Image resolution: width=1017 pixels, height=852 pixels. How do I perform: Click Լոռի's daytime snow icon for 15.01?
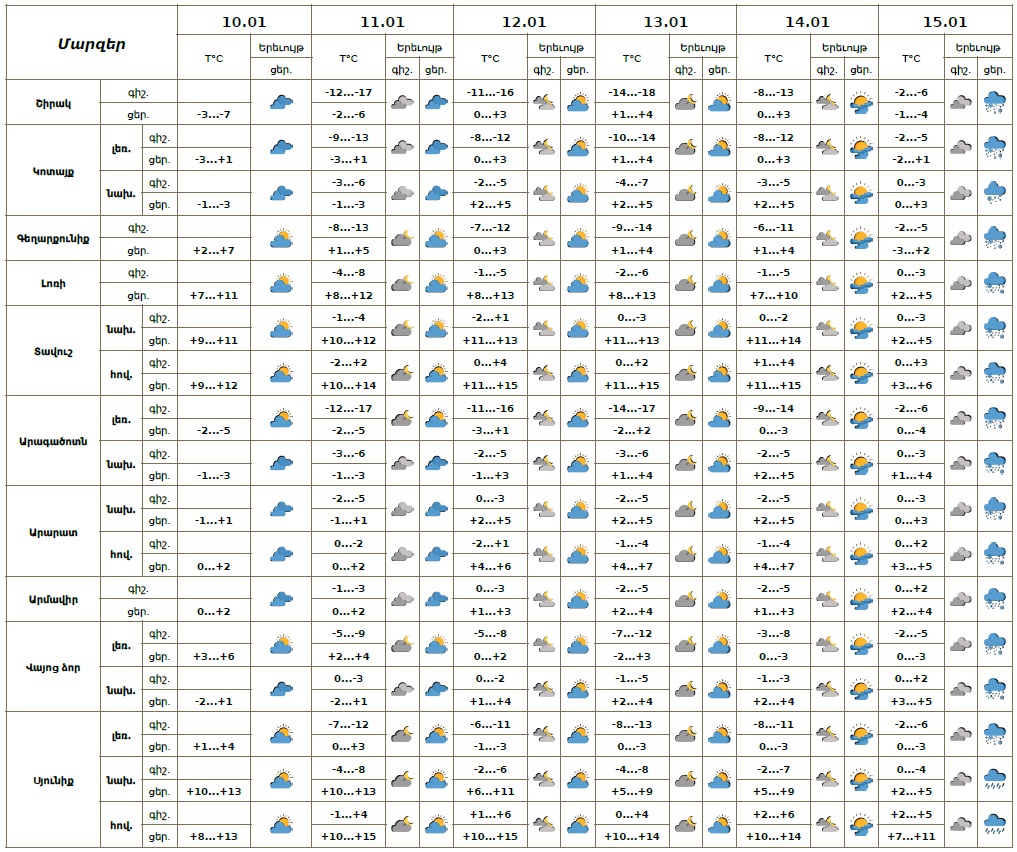994,283
